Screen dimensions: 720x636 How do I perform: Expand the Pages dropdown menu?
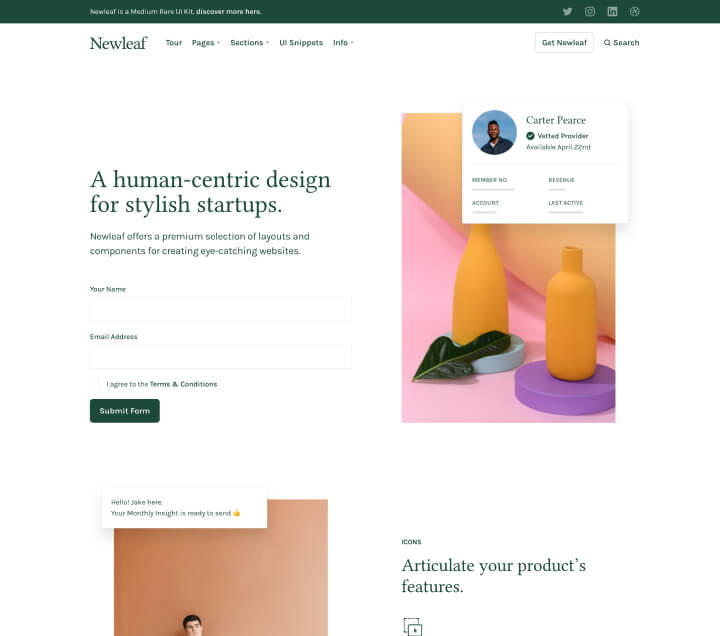206,43
